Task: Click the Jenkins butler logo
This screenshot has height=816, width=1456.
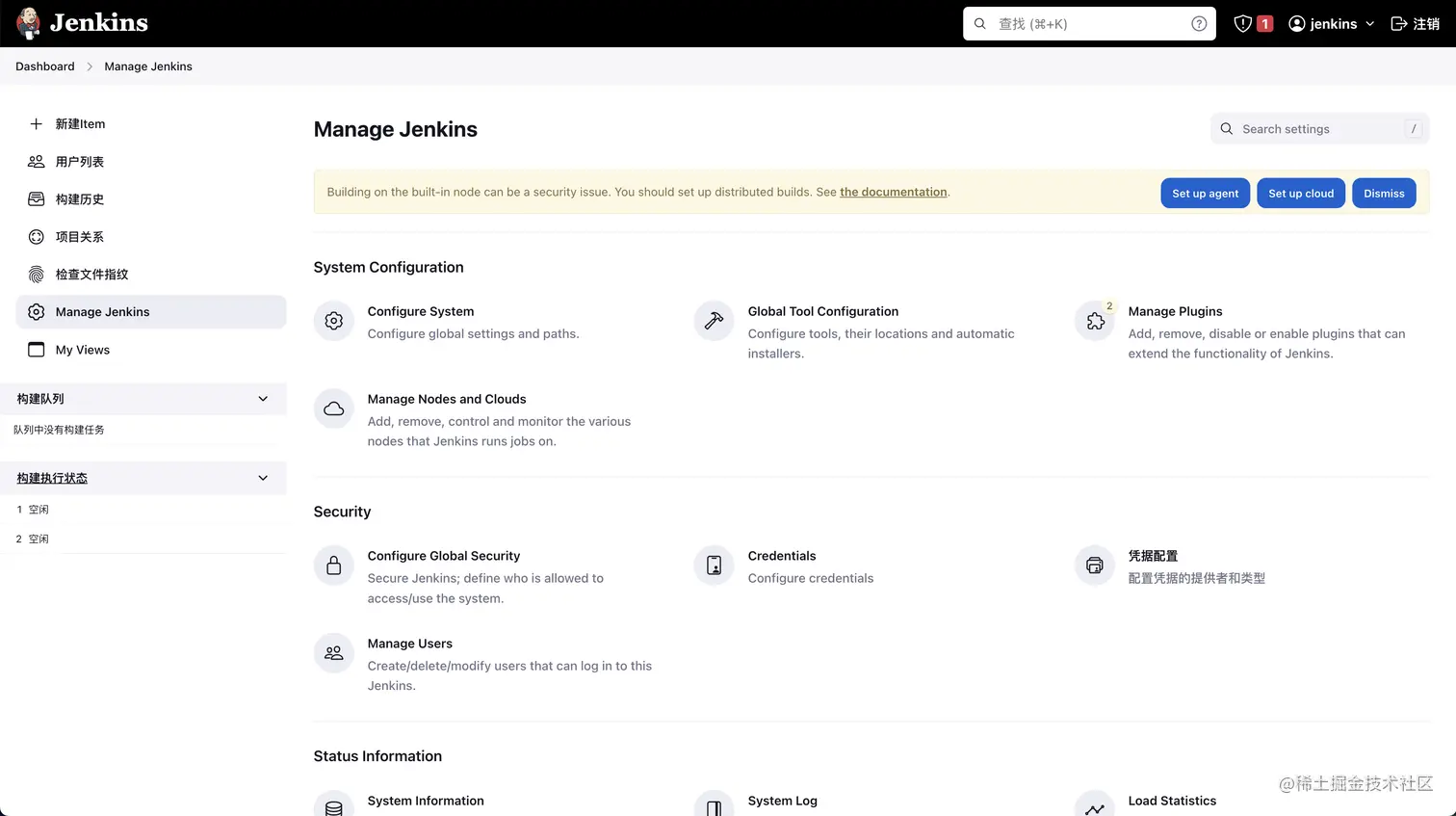Action: pos(29,23)
